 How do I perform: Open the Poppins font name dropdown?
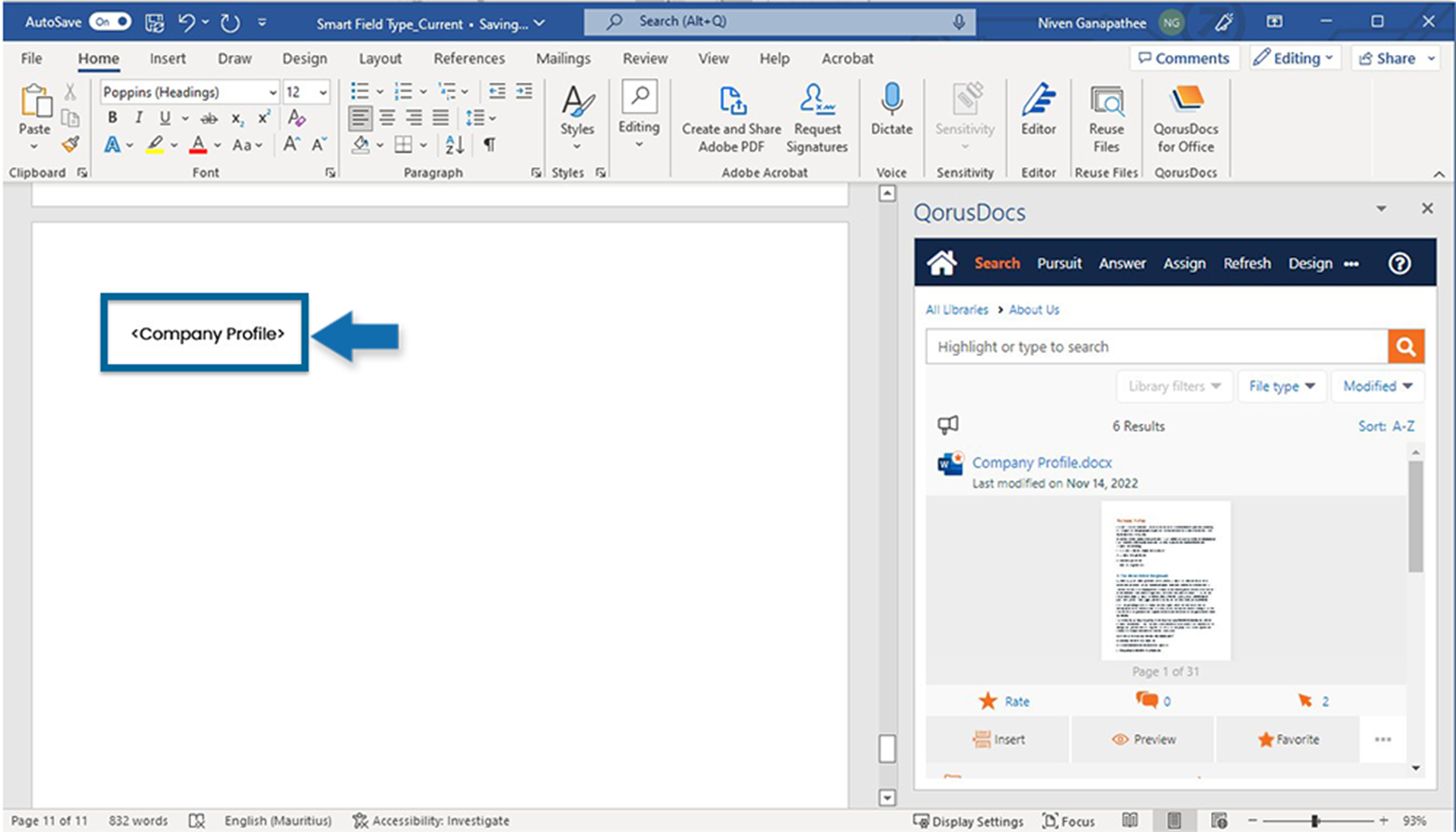pos(273,92)
